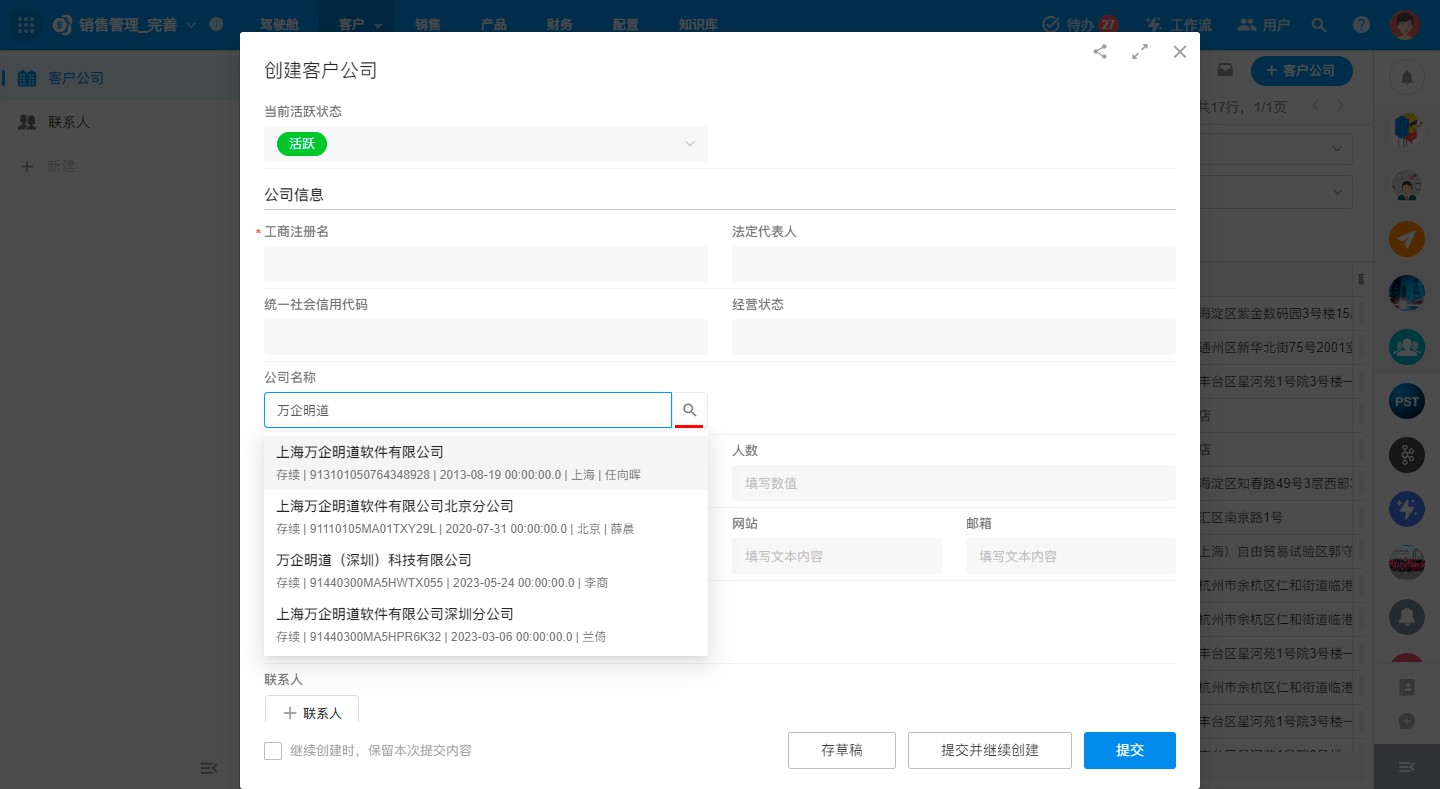Open the notification bell in sidebar
Image resolution: width=1440 pixels, height=789 pixels.
1406,77
